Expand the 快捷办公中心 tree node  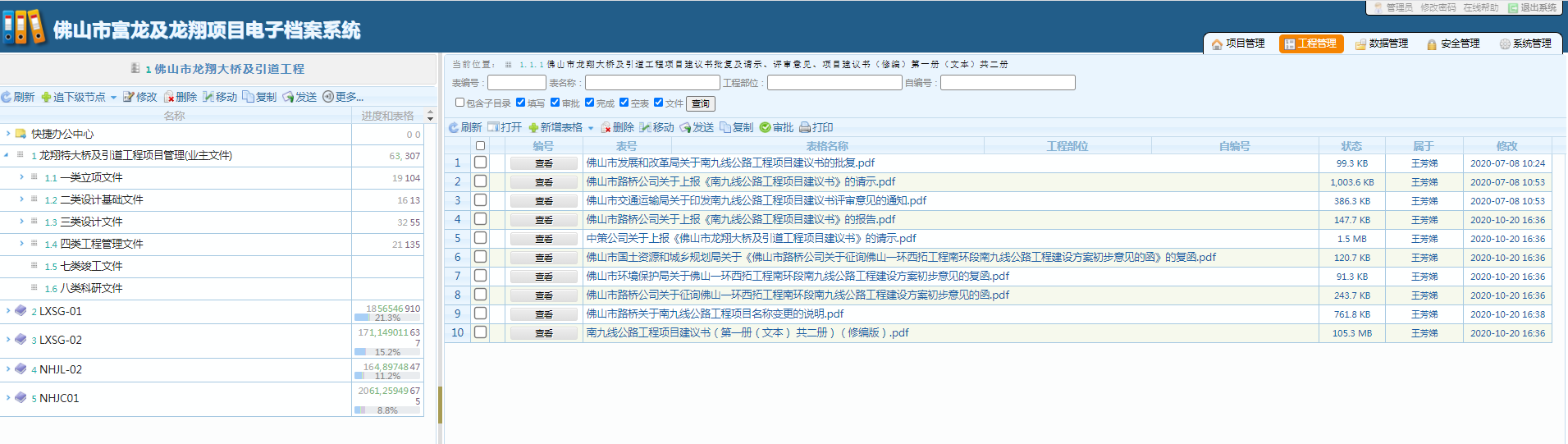point(8,133)
